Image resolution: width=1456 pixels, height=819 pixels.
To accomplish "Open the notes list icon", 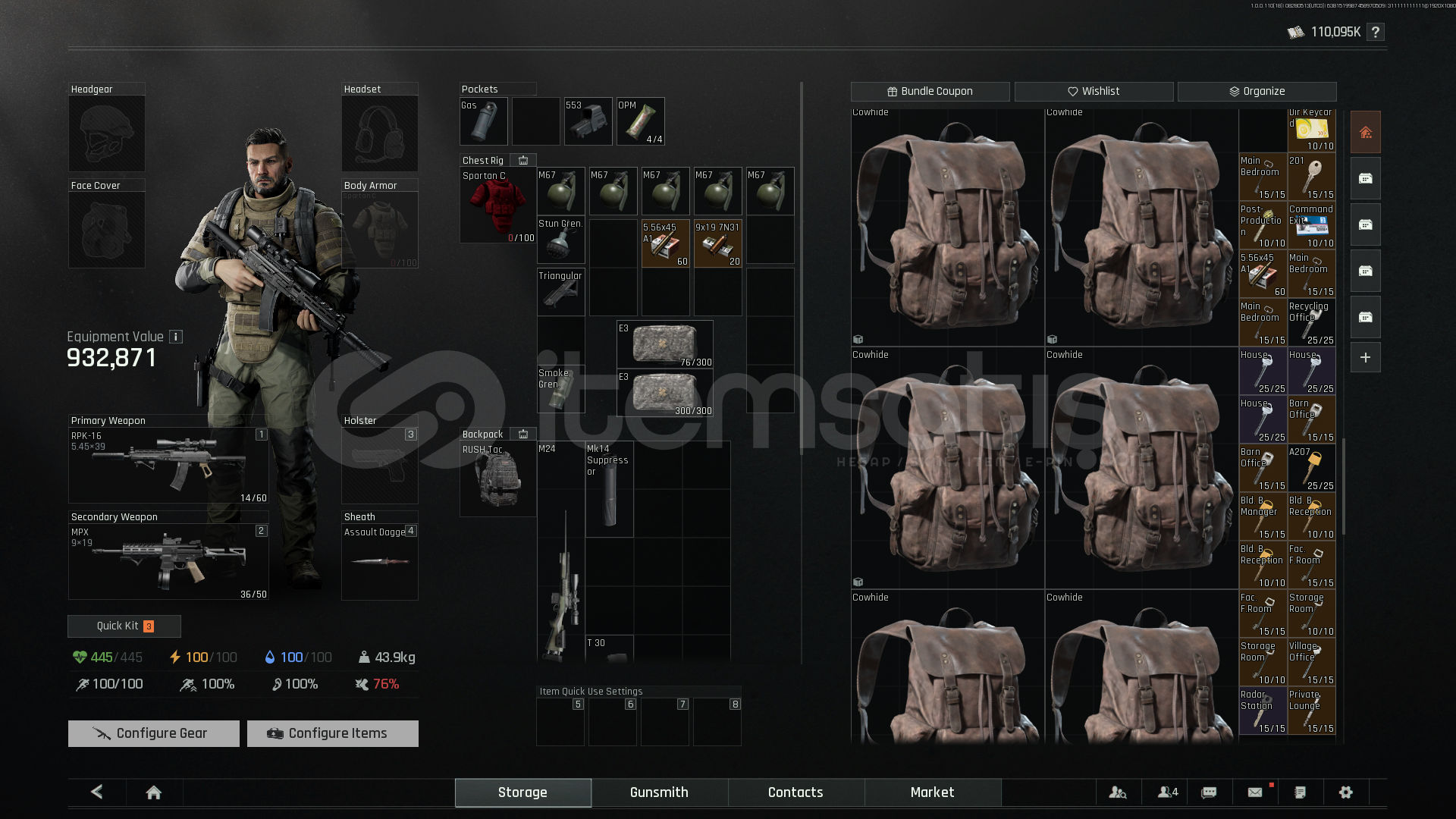I will point(1300,792).
